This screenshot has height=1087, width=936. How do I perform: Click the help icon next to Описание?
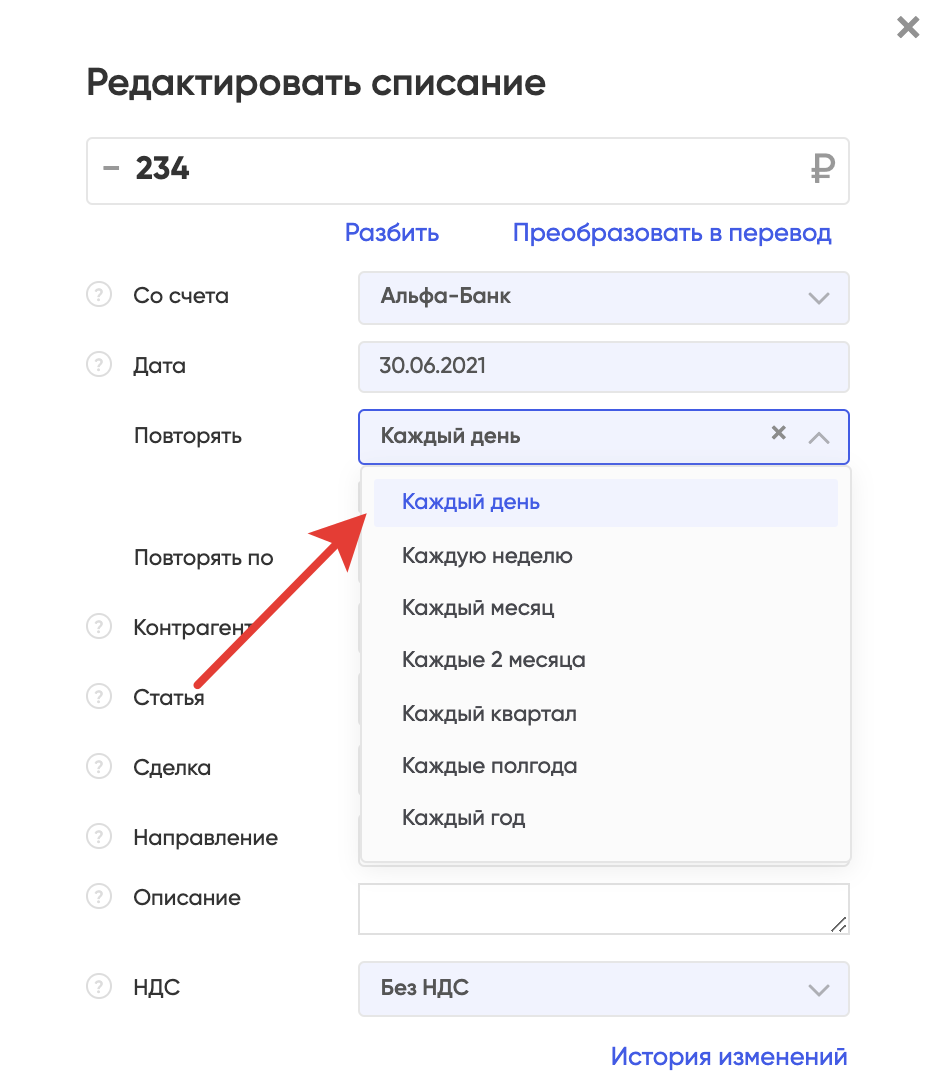(x=99, y=896)
